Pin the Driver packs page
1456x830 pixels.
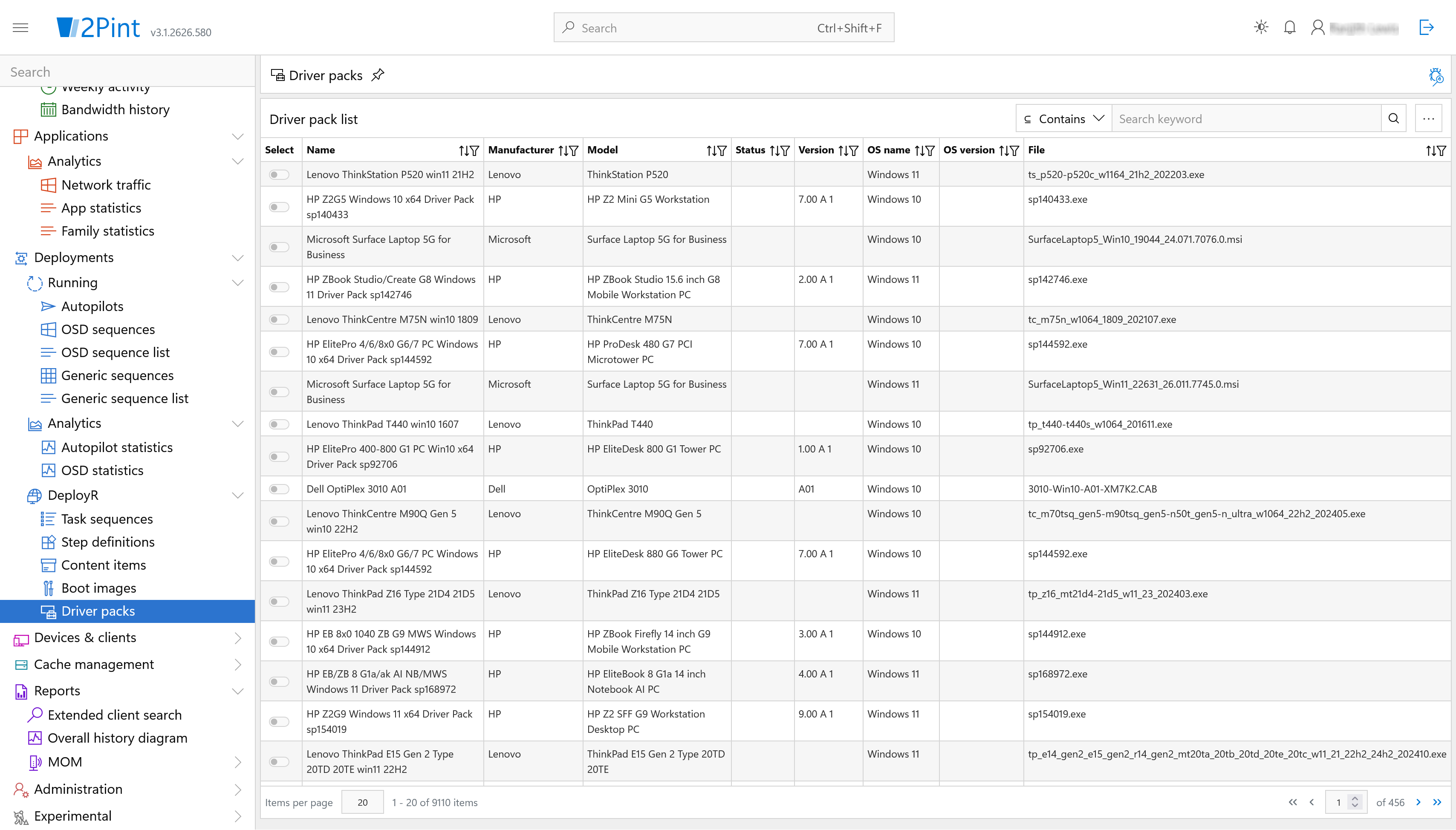[378, 75]
